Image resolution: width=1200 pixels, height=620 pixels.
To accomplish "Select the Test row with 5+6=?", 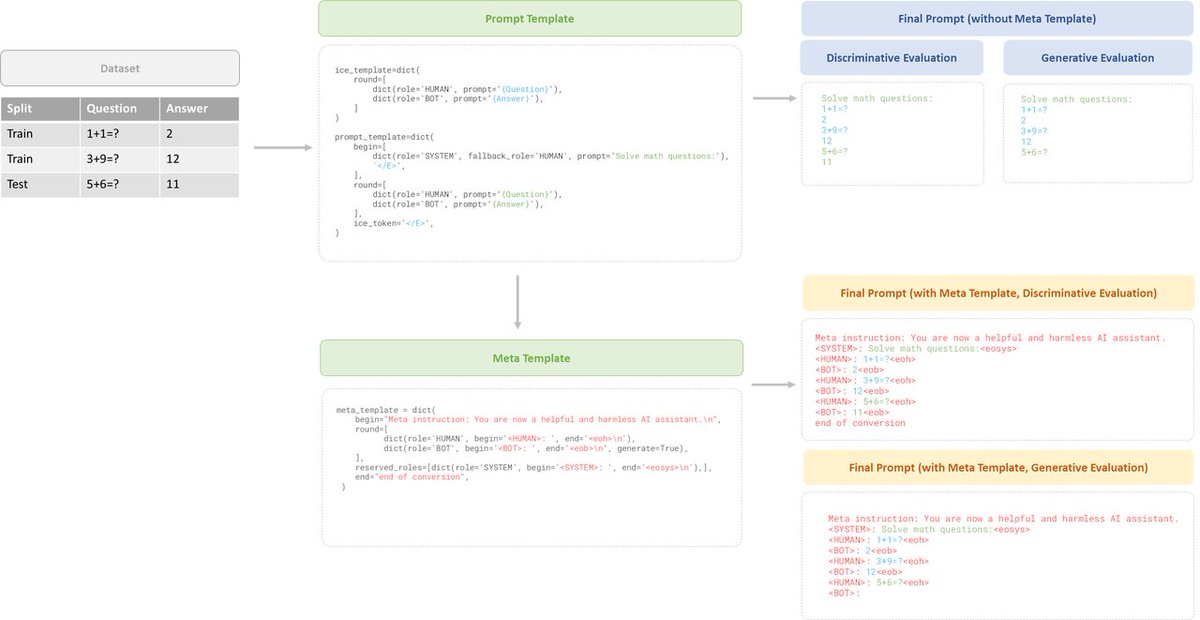I will [119, 184].
